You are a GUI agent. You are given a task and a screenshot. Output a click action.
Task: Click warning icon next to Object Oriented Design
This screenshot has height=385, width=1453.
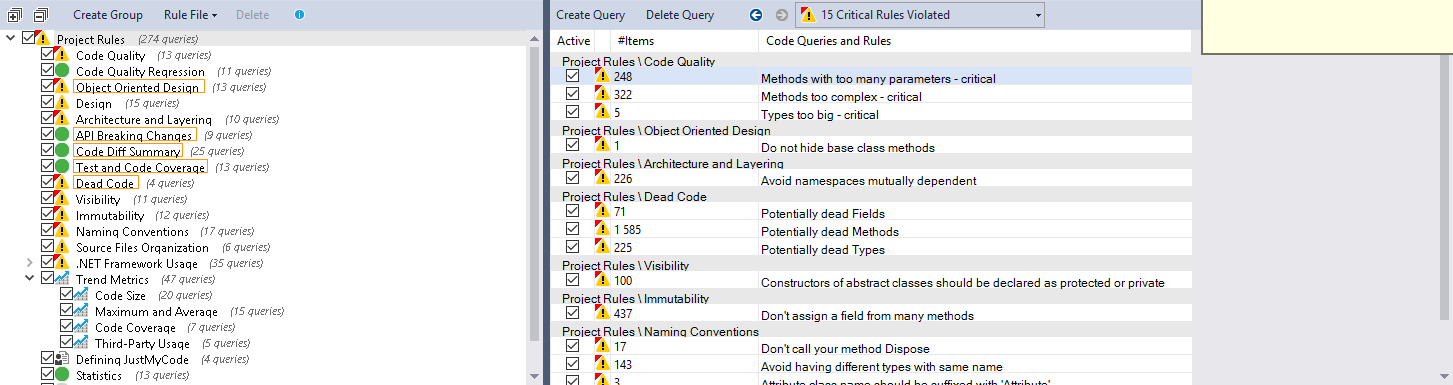[x=62, y=87]
